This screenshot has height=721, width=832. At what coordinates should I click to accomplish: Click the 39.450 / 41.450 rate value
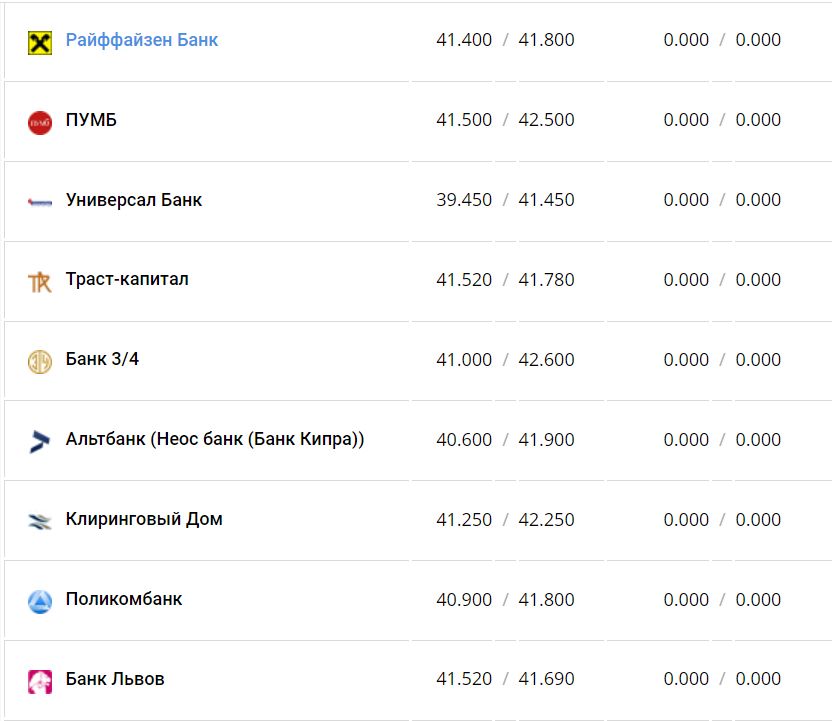click(x=505, y=200)
